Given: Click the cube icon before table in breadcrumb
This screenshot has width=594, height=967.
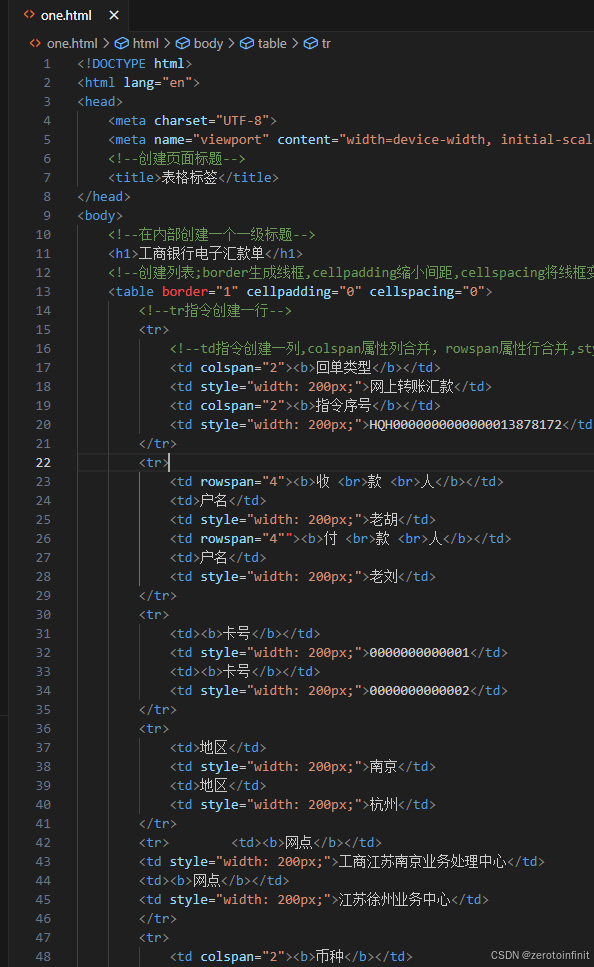Looking at the screenshot, I should coord(247,43).
